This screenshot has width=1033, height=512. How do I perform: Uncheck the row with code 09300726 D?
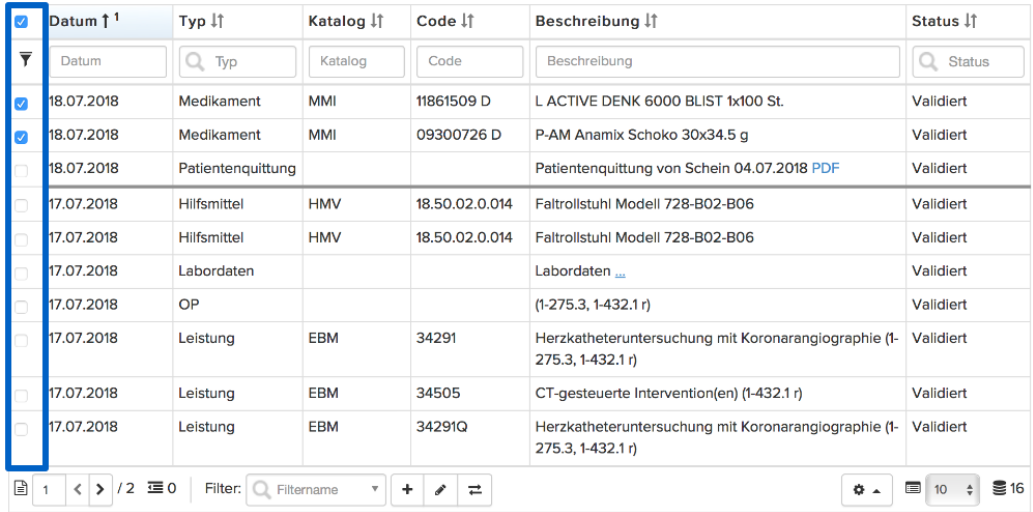(22, 137)
